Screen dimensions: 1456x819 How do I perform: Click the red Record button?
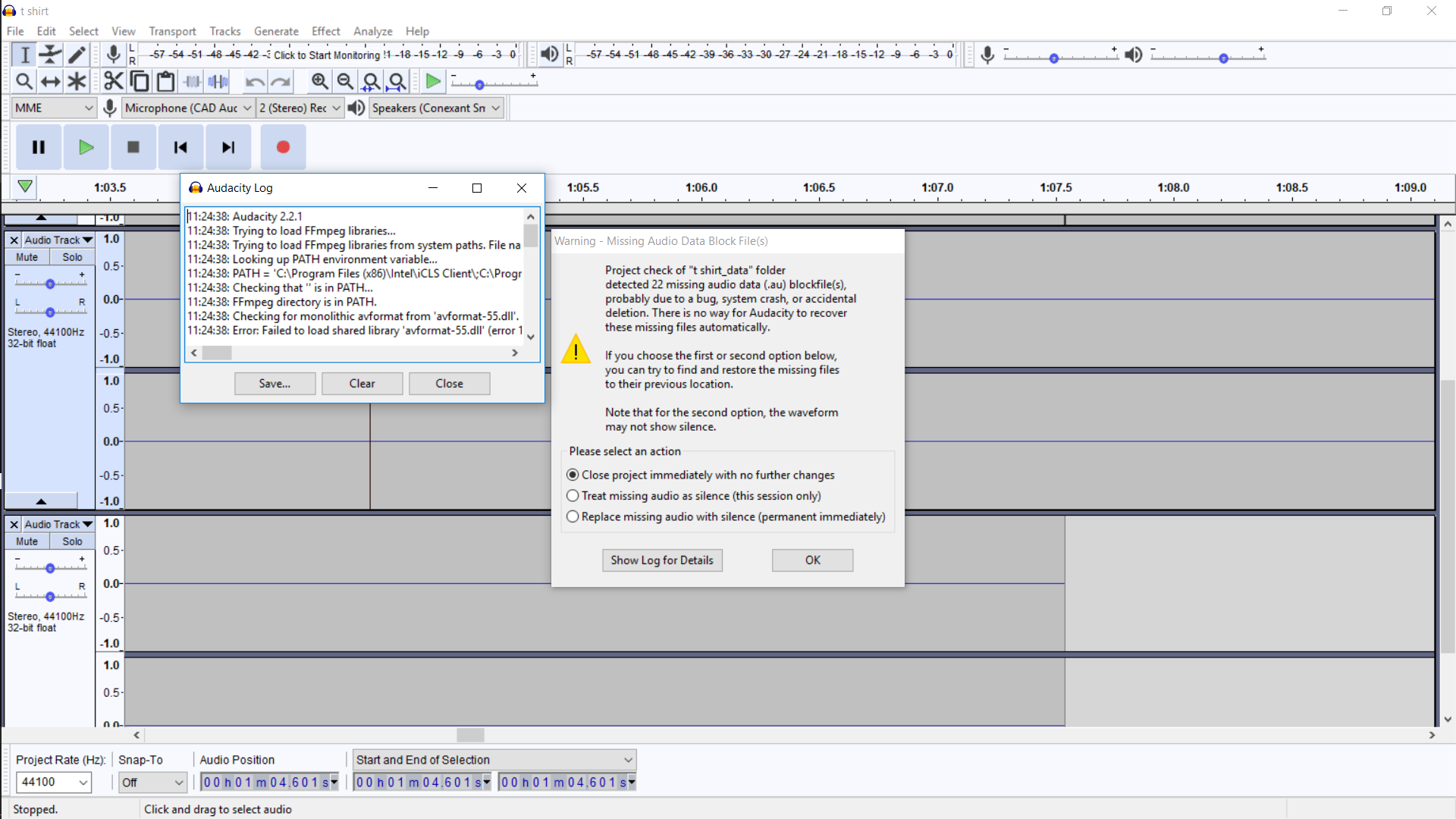point(283,147)
